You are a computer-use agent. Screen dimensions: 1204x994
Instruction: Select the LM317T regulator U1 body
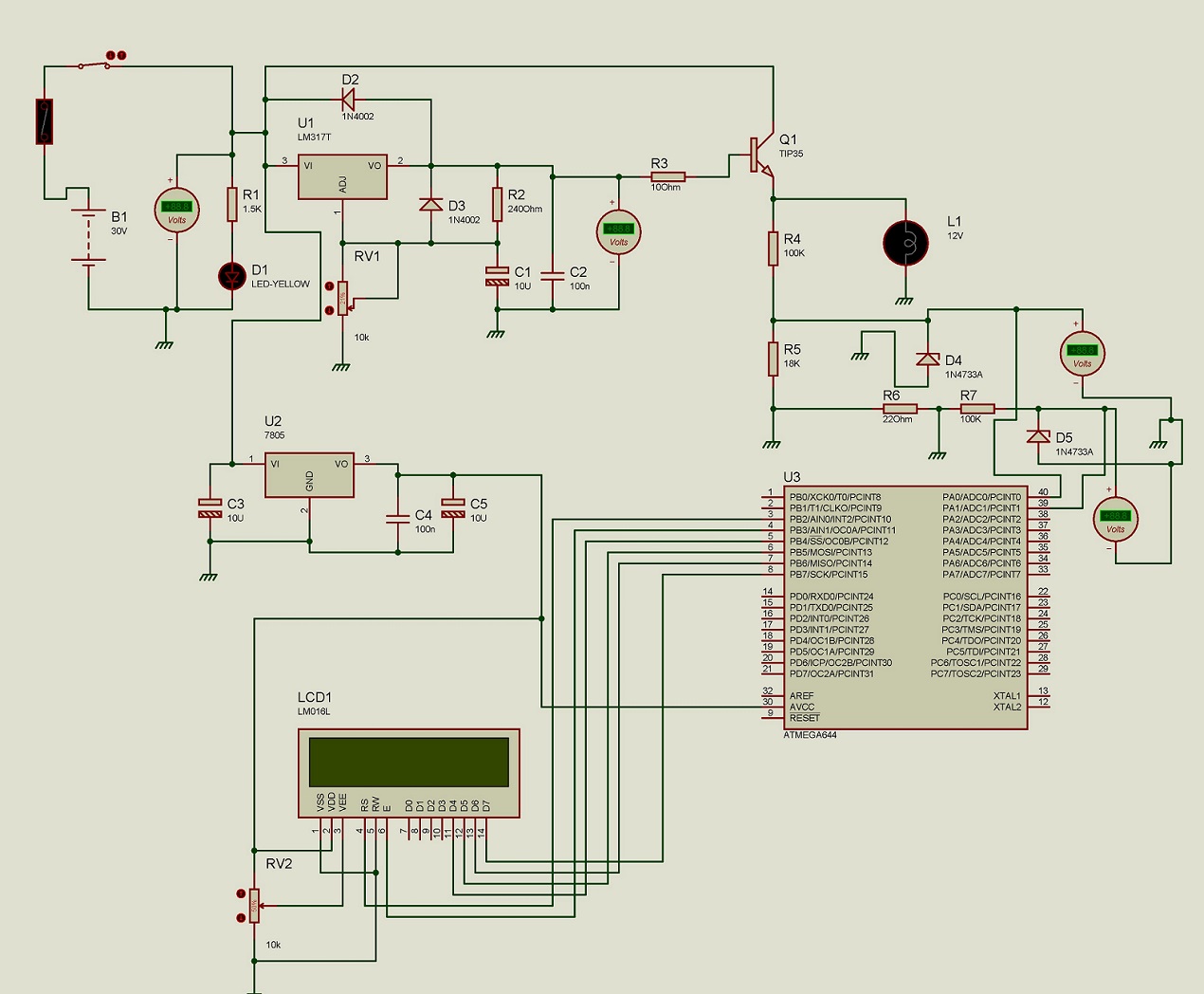click(342, 177)
